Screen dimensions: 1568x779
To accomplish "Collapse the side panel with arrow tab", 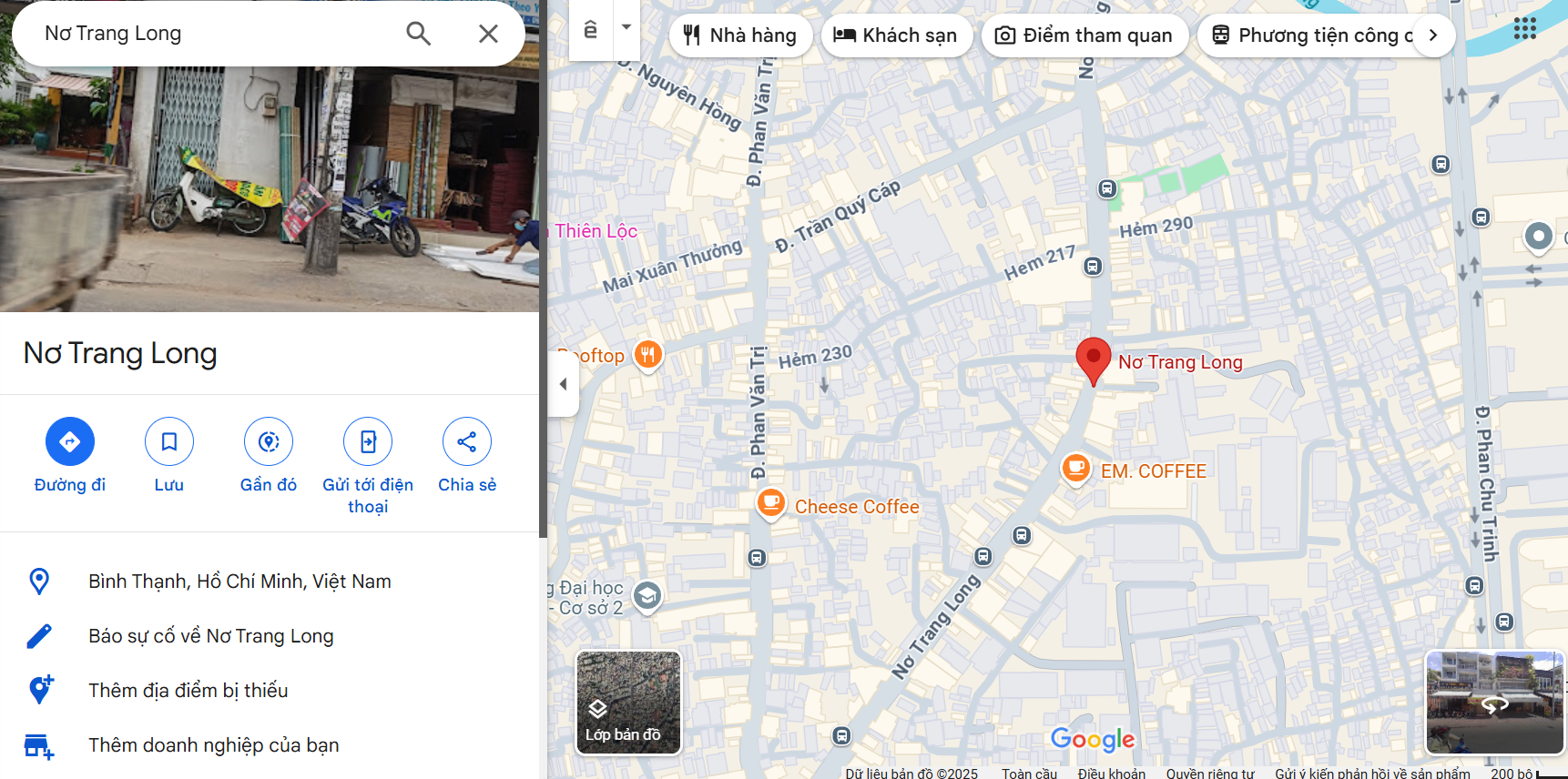I will (564, 383).
